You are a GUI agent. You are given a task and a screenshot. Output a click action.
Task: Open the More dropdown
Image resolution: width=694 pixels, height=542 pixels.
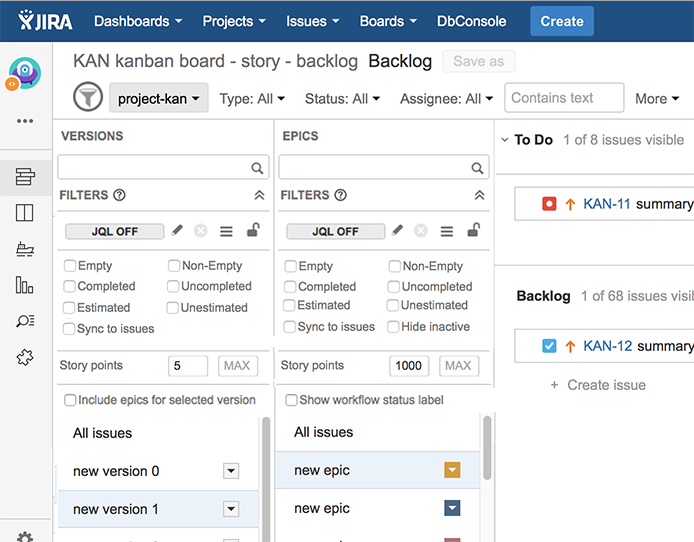[657, 98]
